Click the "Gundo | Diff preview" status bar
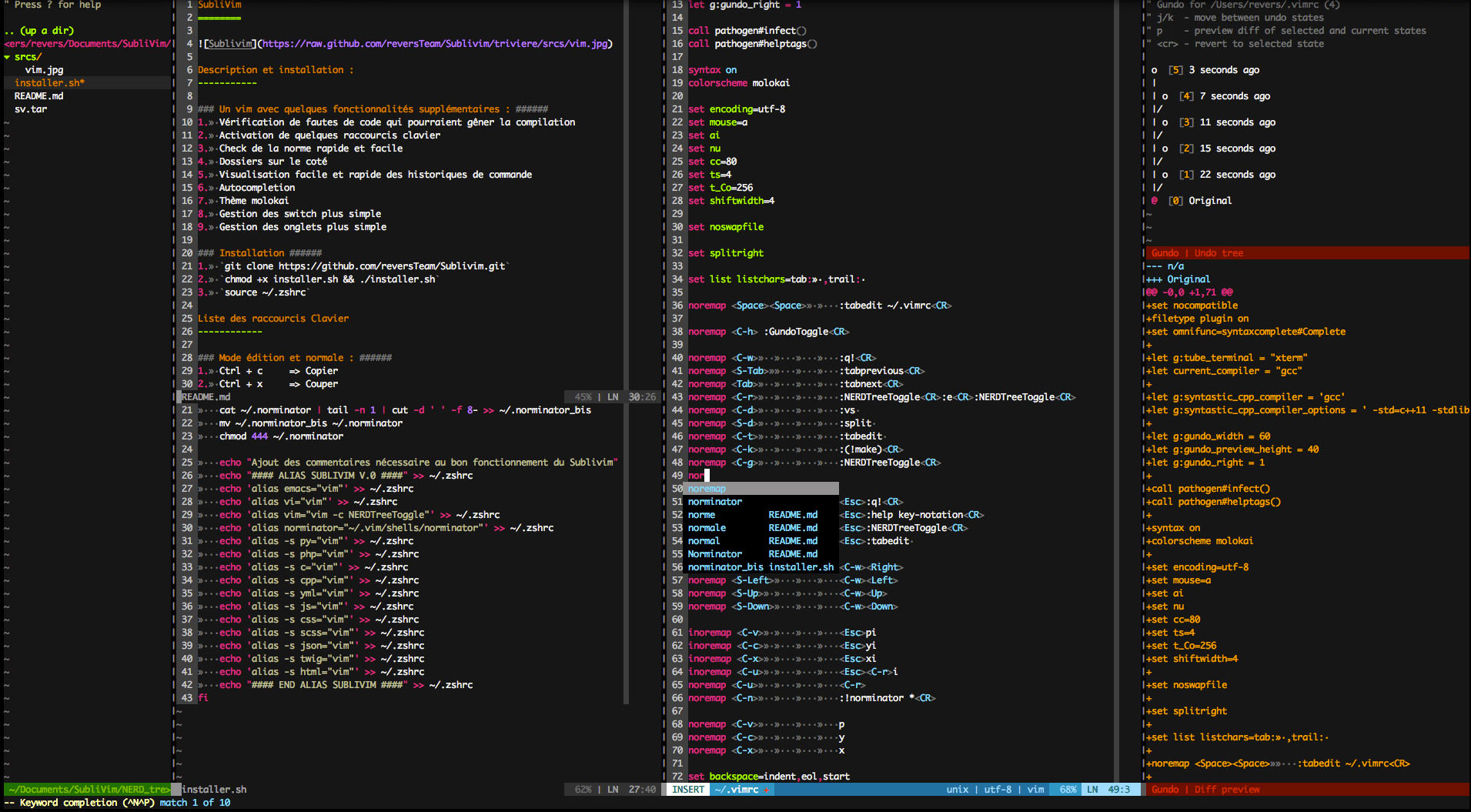This screenshot has width=1471, height=812. coord(1307,790)
